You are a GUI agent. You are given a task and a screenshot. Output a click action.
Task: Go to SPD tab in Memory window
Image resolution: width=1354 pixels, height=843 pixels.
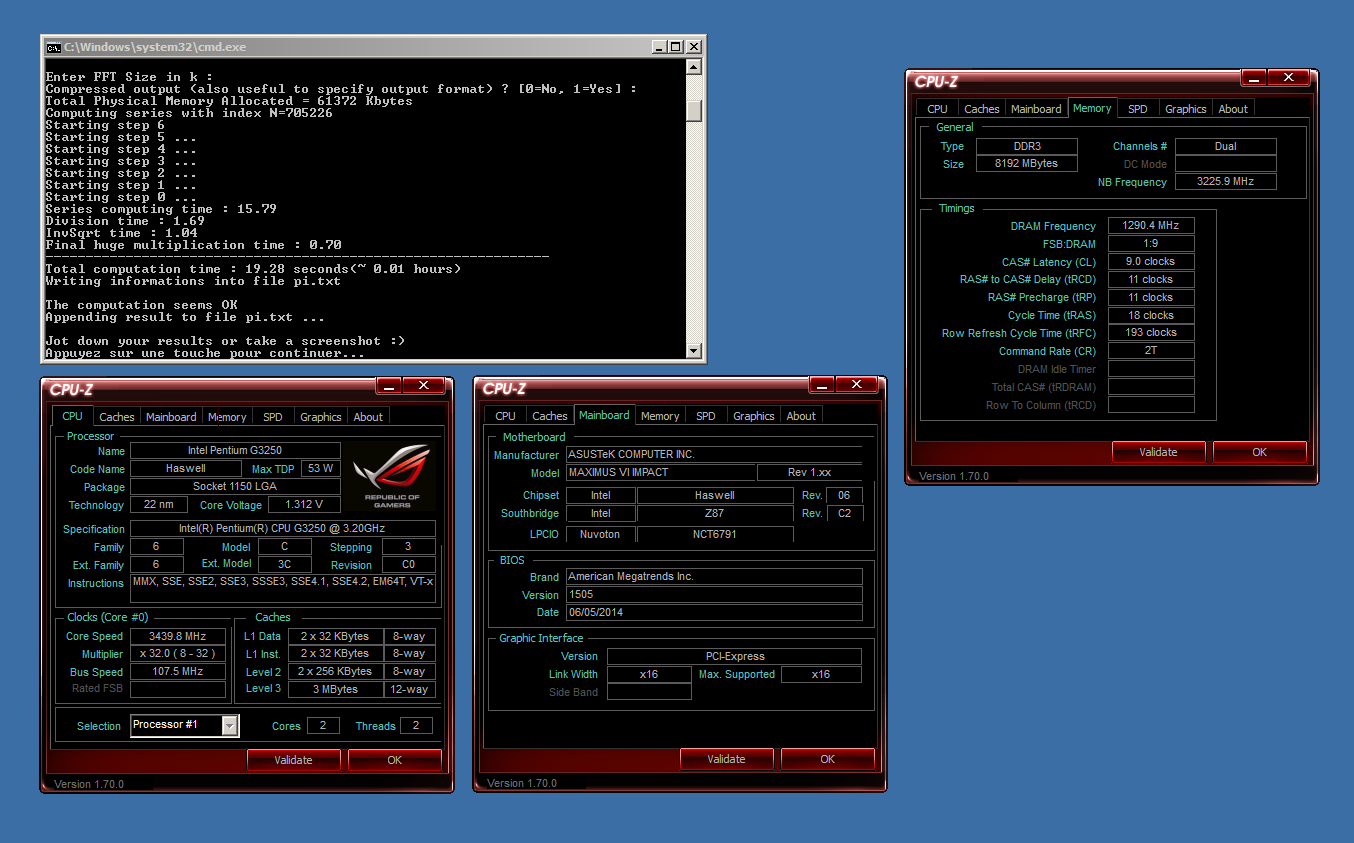point(1138,109)
